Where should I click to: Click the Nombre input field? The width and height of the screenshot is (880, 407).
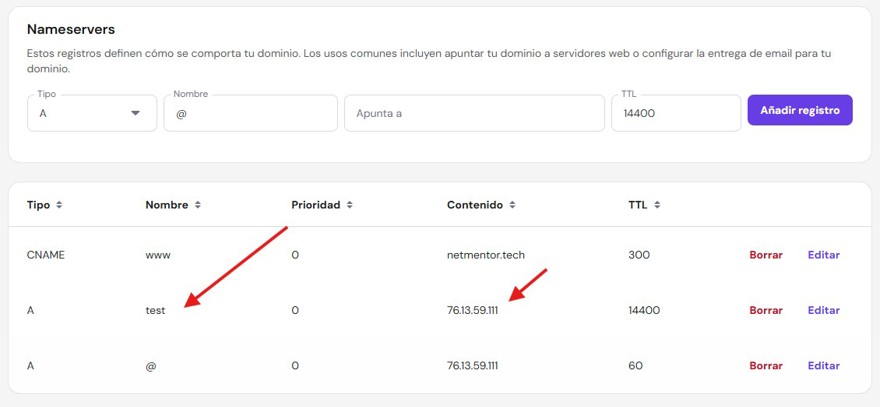point(250,113)
